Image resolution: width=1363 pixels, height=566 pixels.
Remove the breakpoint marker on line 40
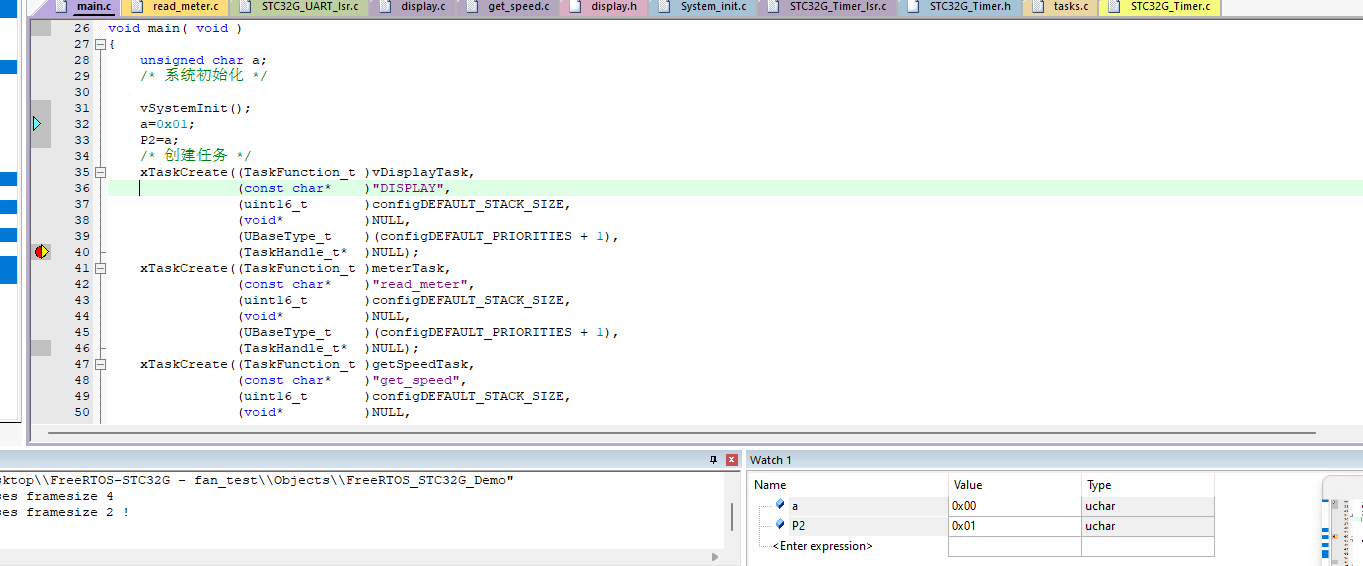pyautogui.click(x=41, y=252)
